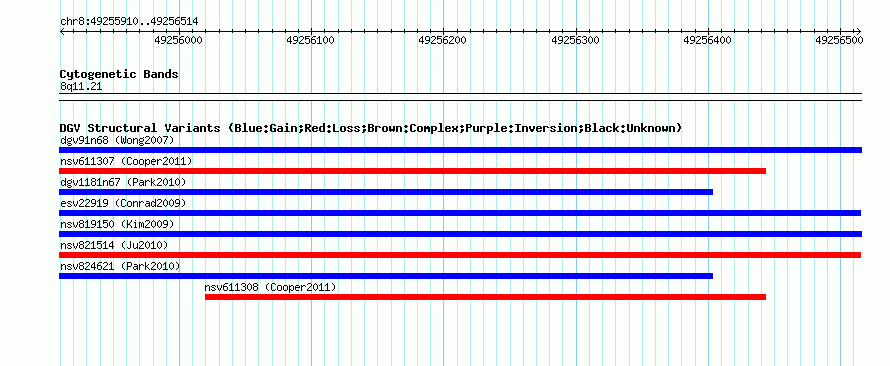This screenshot has height=366, width=890.
Task: Click the red nsv611307 loss bar
Action: [x=413, y=171]
